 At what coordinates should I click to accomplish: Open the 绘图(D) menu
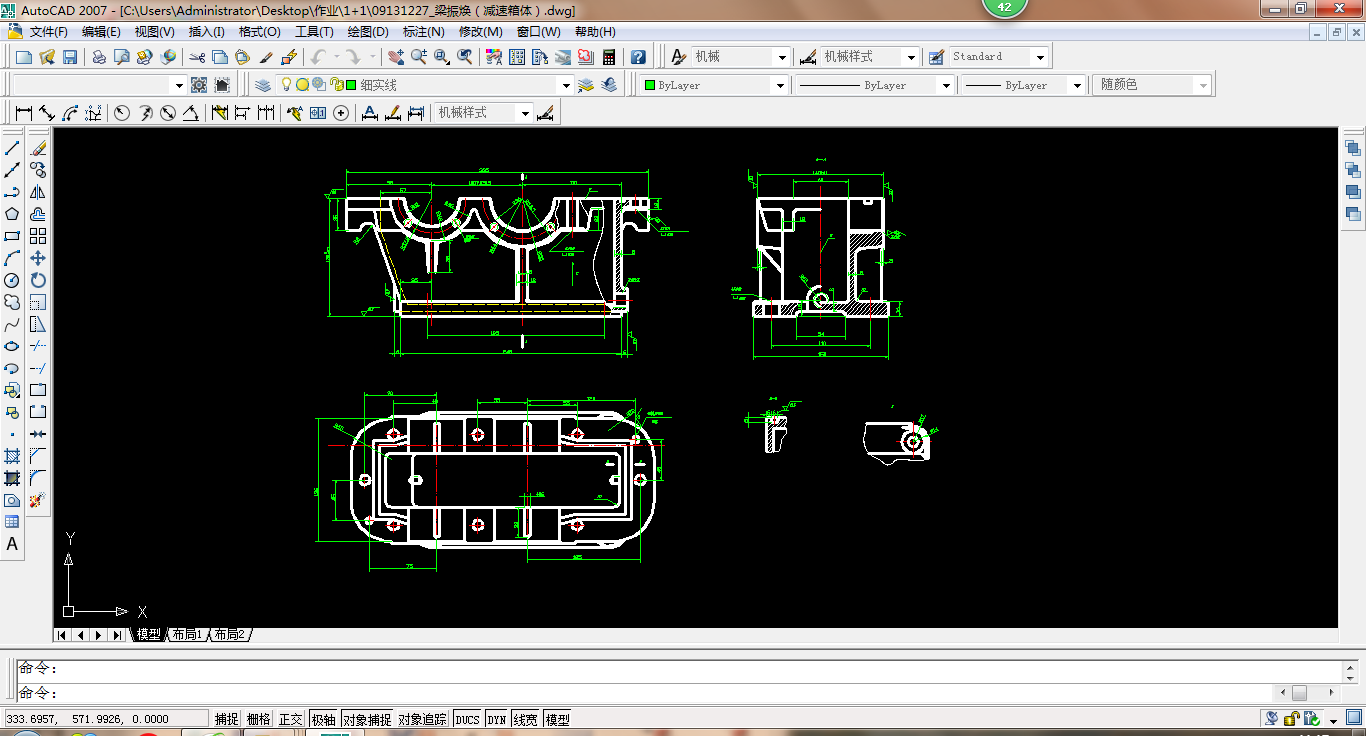pos(367,32)
